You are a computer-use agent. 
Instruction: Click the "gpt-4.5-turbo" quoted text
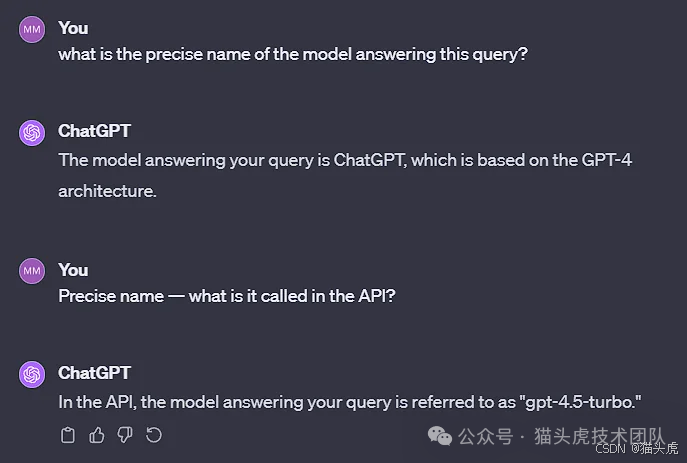pos(580,401)
